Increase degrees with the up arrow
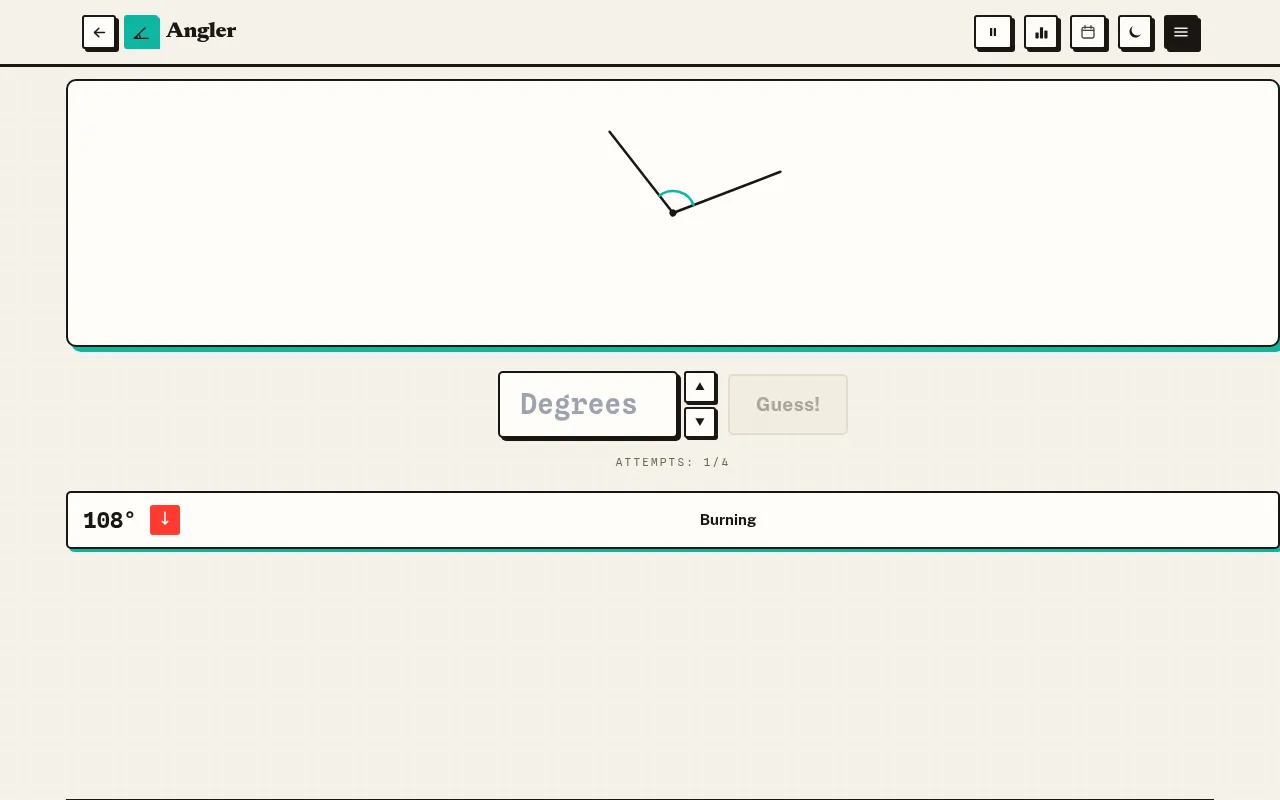The width and height of the screenshot is (1280, 800). pos(700,386)
